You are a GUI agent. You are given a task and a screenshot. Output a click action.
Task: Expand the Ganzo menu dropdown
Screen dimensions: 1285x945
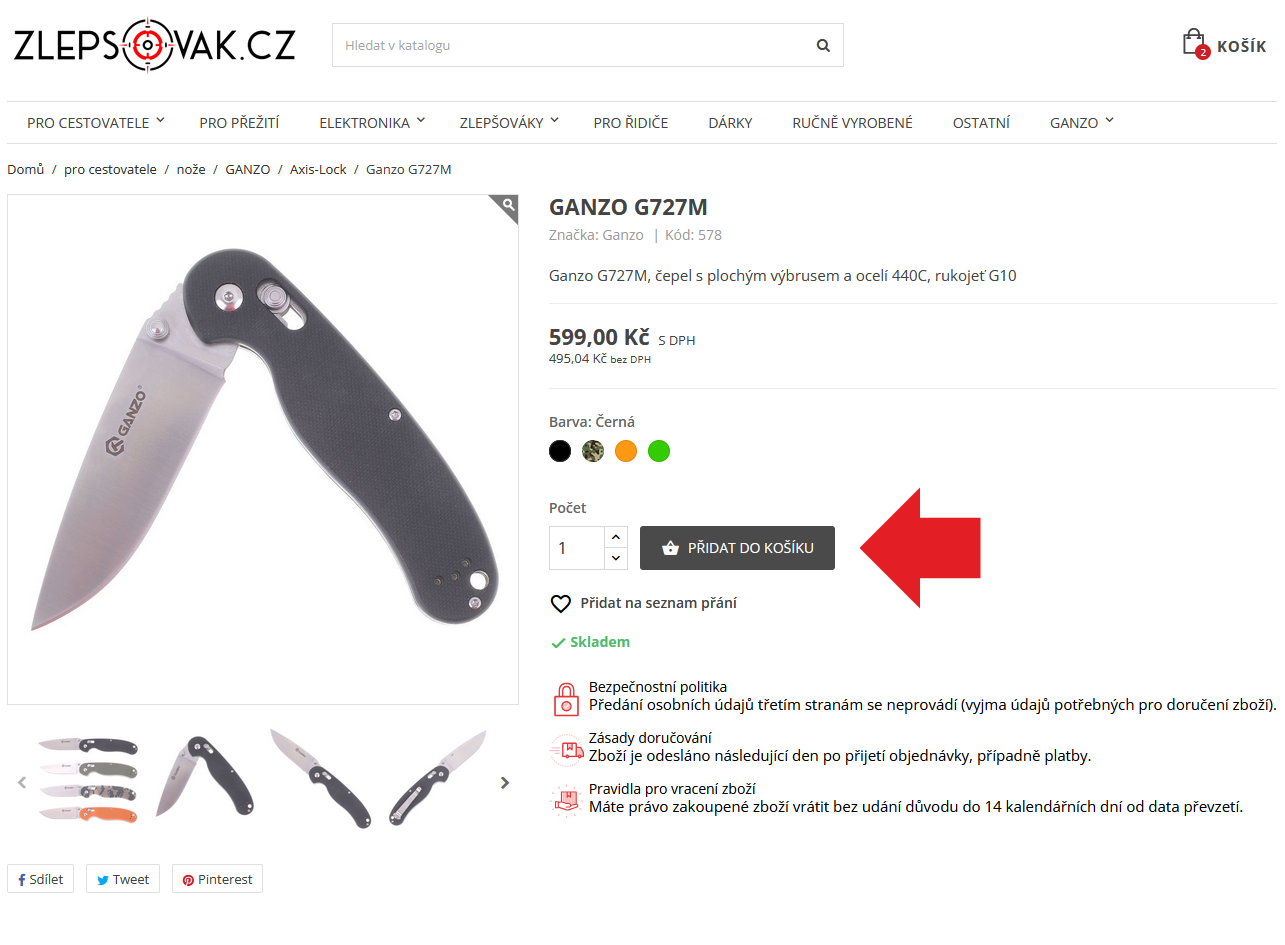pyautogui.click(x=1082, y=123)
